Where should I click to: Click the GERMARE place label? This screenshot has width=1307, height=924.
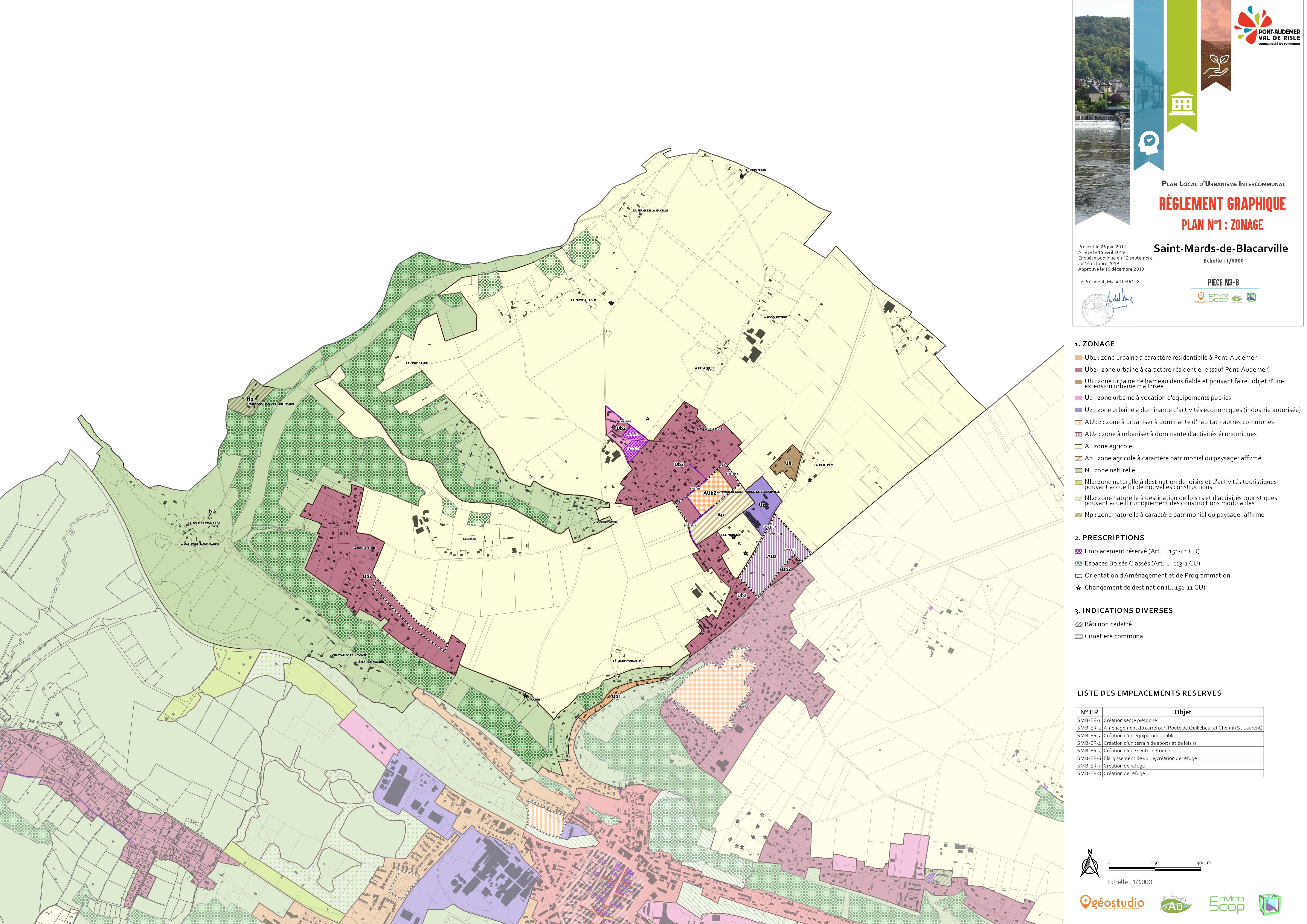tap(470, 539)
